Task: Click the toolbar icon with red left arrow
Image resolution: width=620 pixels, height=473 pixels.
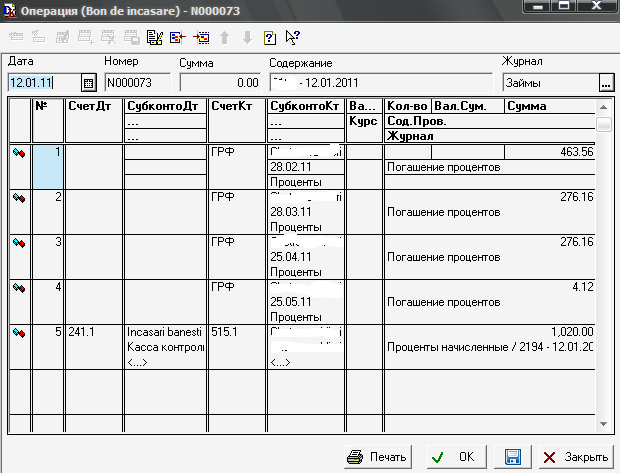Action: [x=177, y=39]
